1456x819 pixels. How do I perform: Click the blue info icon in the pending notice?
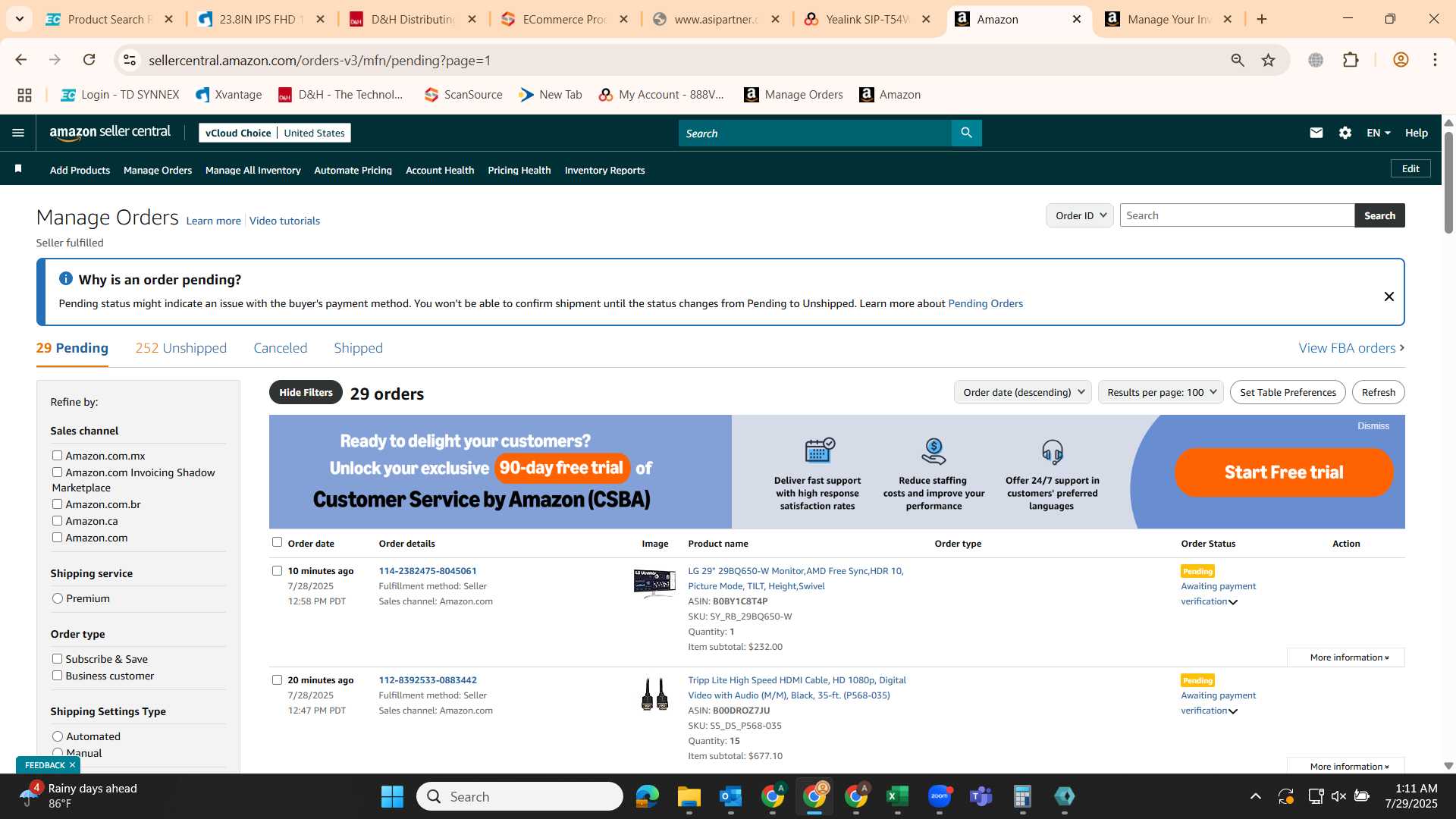(65, 278)
